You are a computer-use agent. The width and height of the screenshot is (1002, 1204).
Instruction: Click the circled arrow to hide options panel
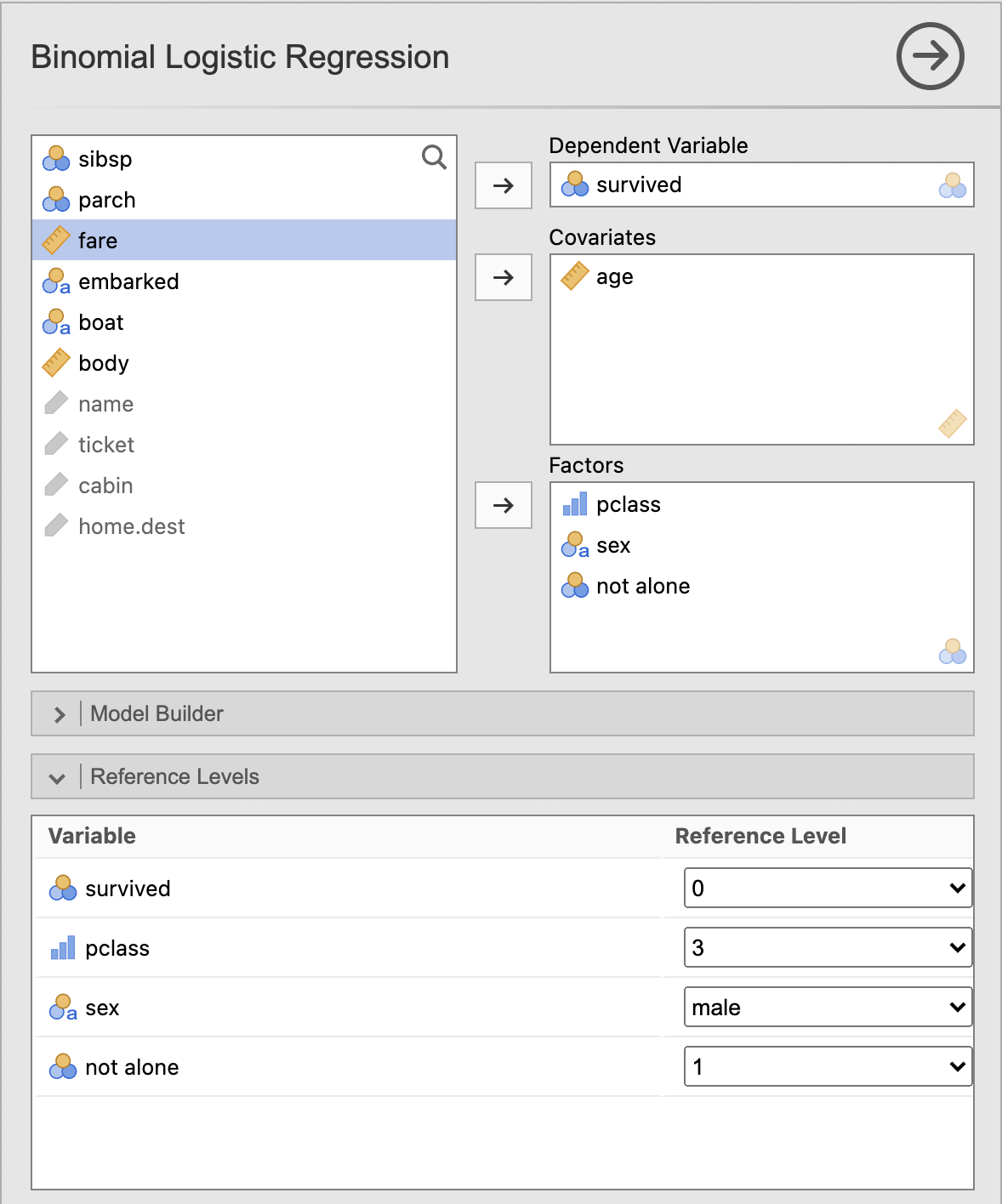pyautogui.click(x=930, y=56)
